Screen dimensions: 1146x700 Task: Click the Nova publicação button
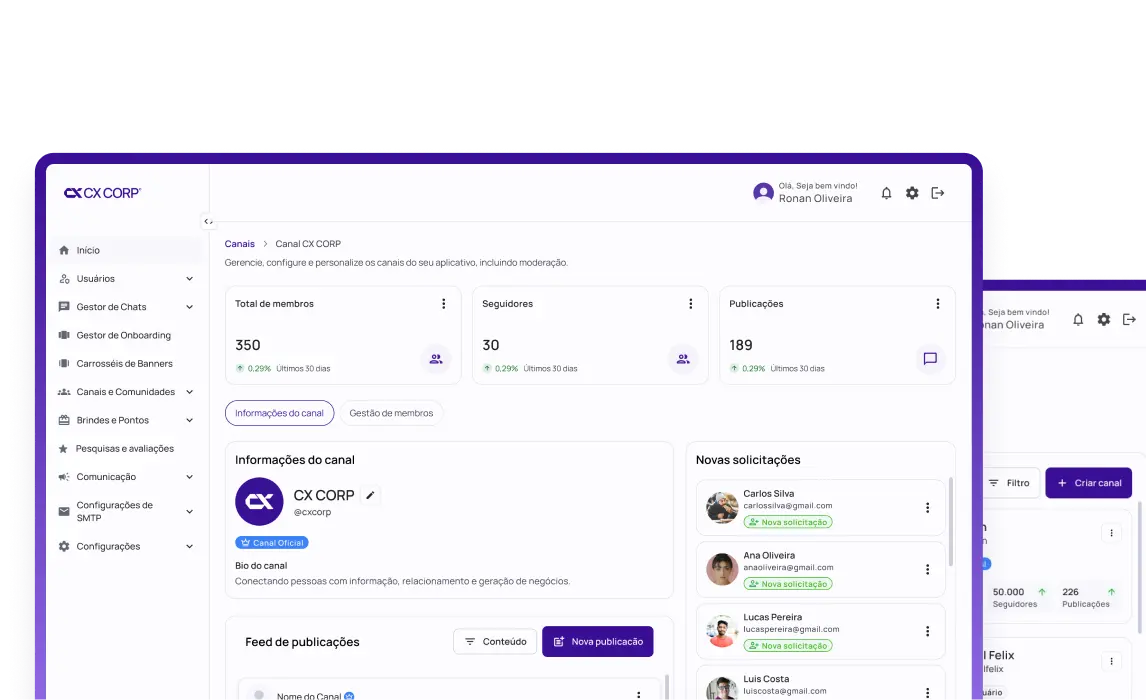point(598,642)
